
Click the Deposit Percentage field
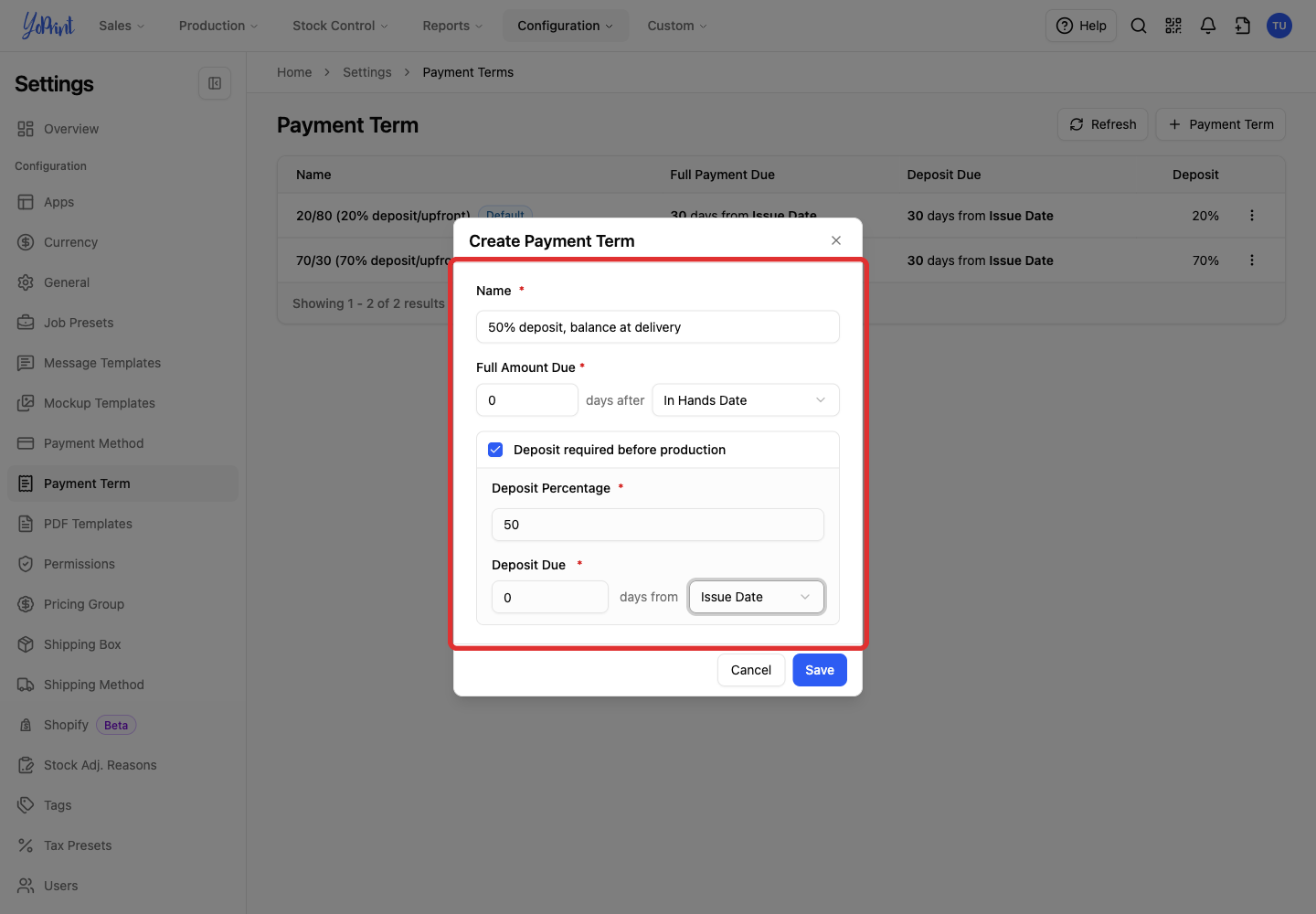(x=658, y=525)
